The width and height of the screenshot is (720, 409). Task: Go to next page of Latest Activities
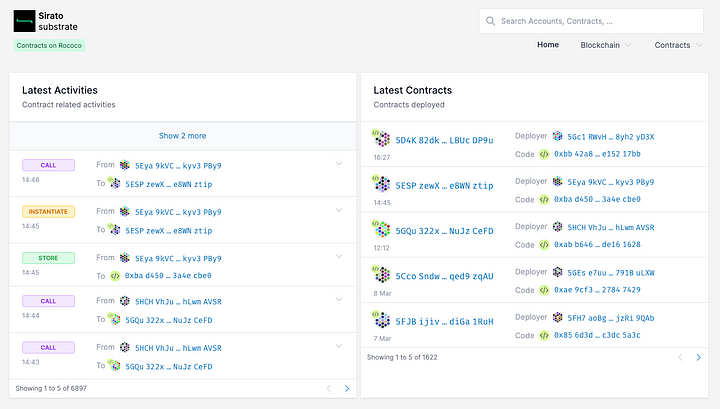coord(347,388)
